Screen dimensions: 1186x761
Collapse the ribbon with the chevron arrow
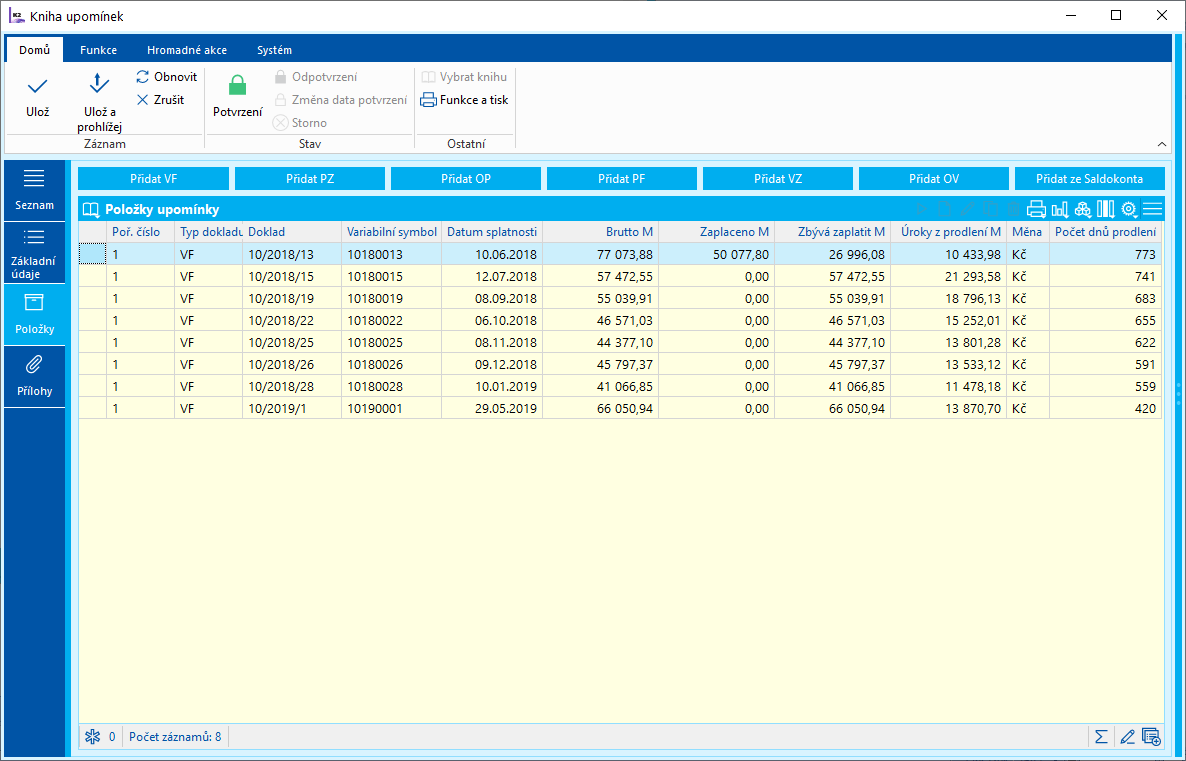point(1161,144)
